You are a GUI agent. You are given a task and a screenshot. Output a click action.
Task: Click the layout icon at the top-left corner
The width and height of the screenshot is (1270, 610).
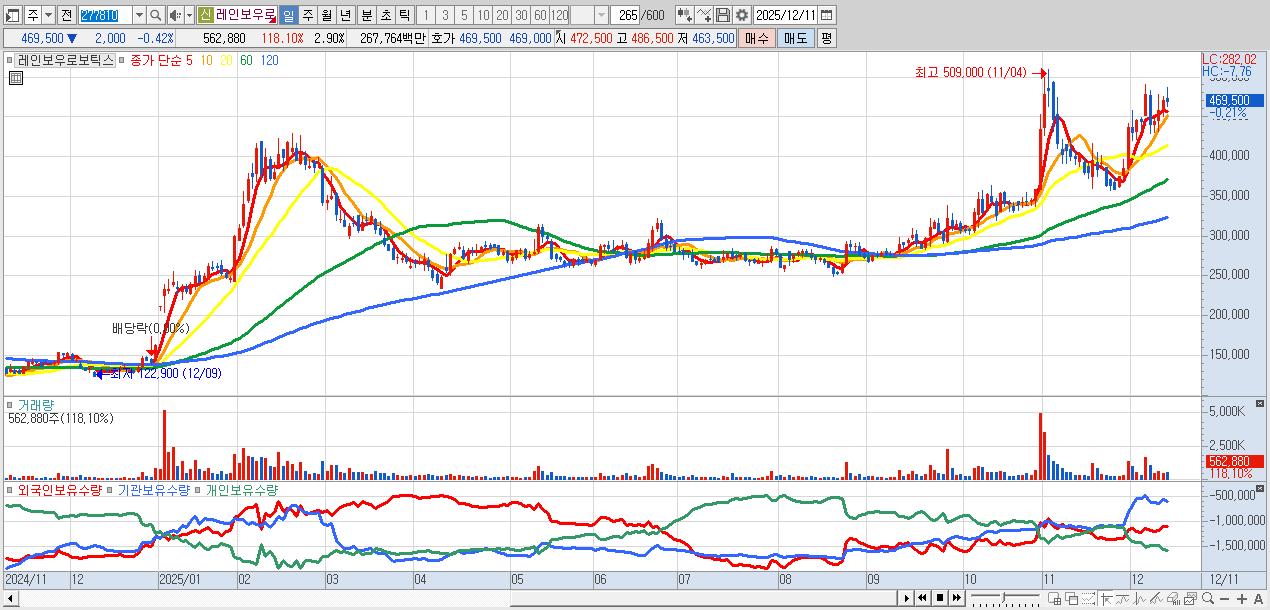tap(12, 15)
